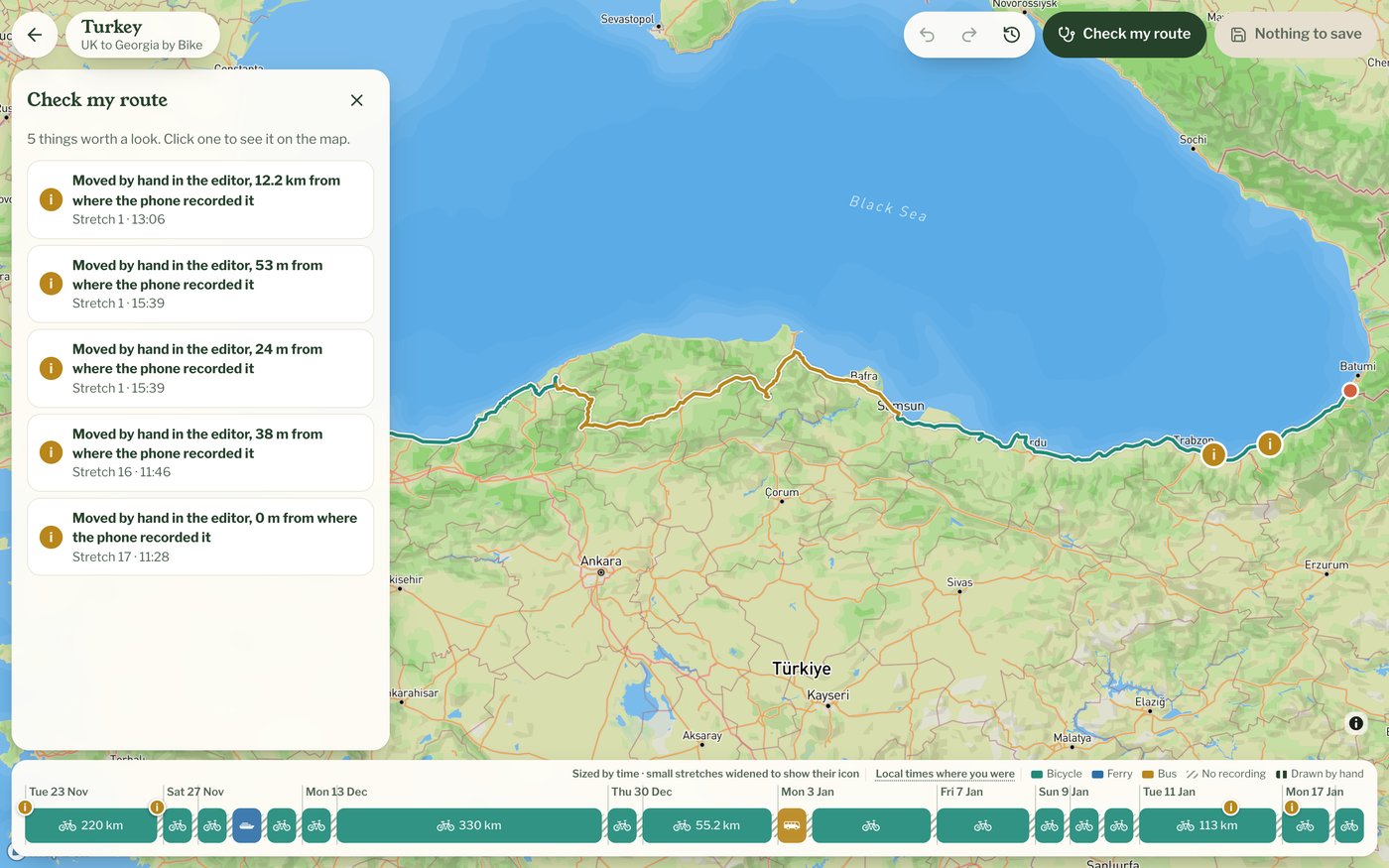
Task: Select the 55.2 km bicycle stretch
Action: pos(706,825)
